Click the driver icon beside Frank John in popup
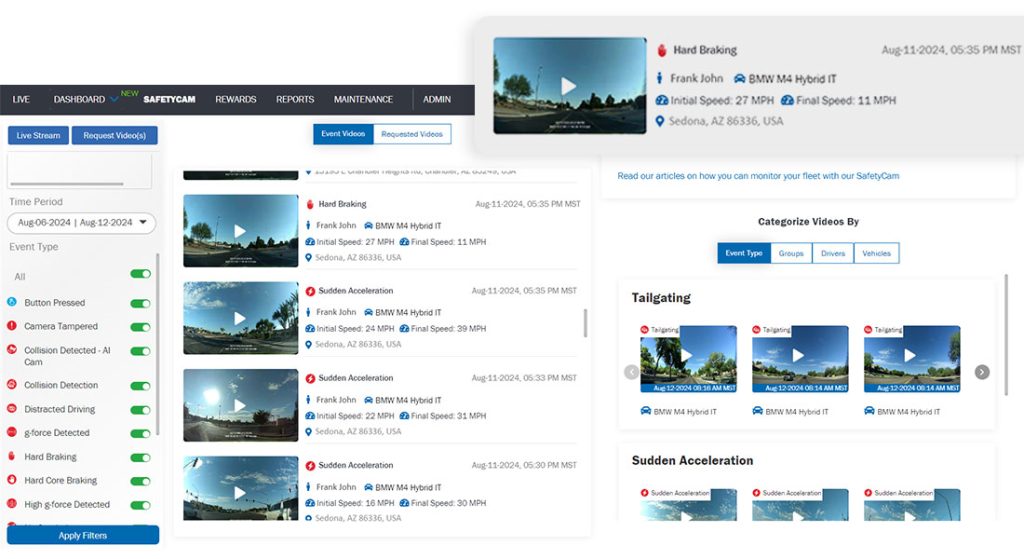 [x=660, y=78]
